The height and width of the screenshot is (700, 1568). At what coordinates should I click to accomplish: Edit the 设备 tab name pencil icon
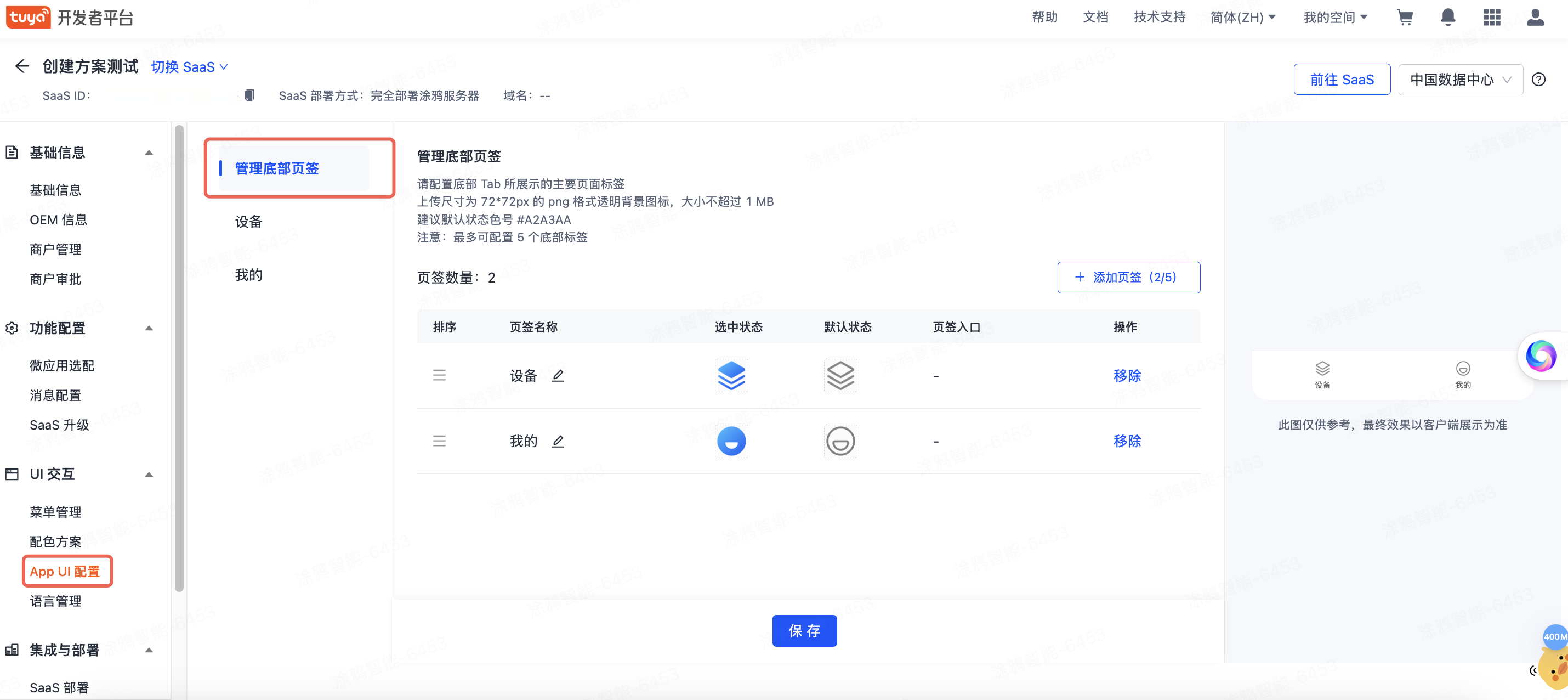click(x=558, y=376)
